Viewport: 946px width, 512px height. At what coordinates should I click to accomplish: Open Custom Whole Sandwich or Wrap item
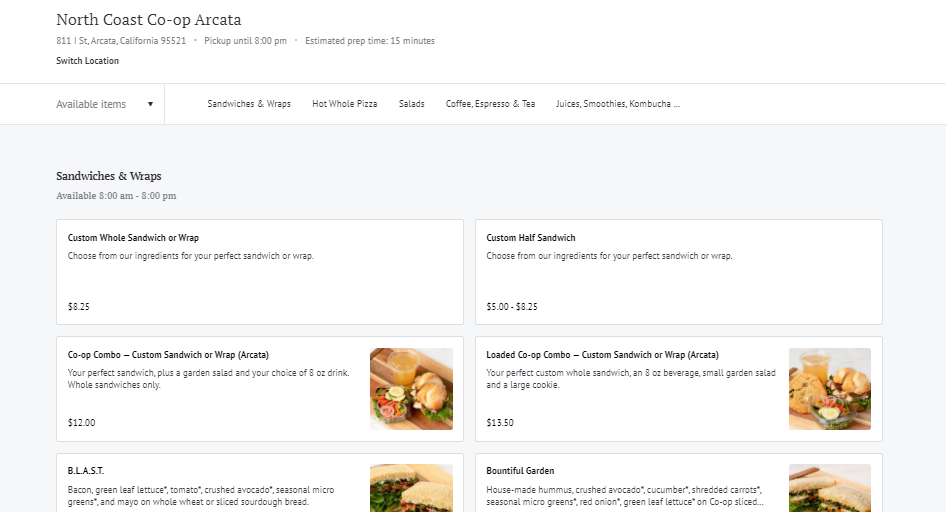(260, 272)
